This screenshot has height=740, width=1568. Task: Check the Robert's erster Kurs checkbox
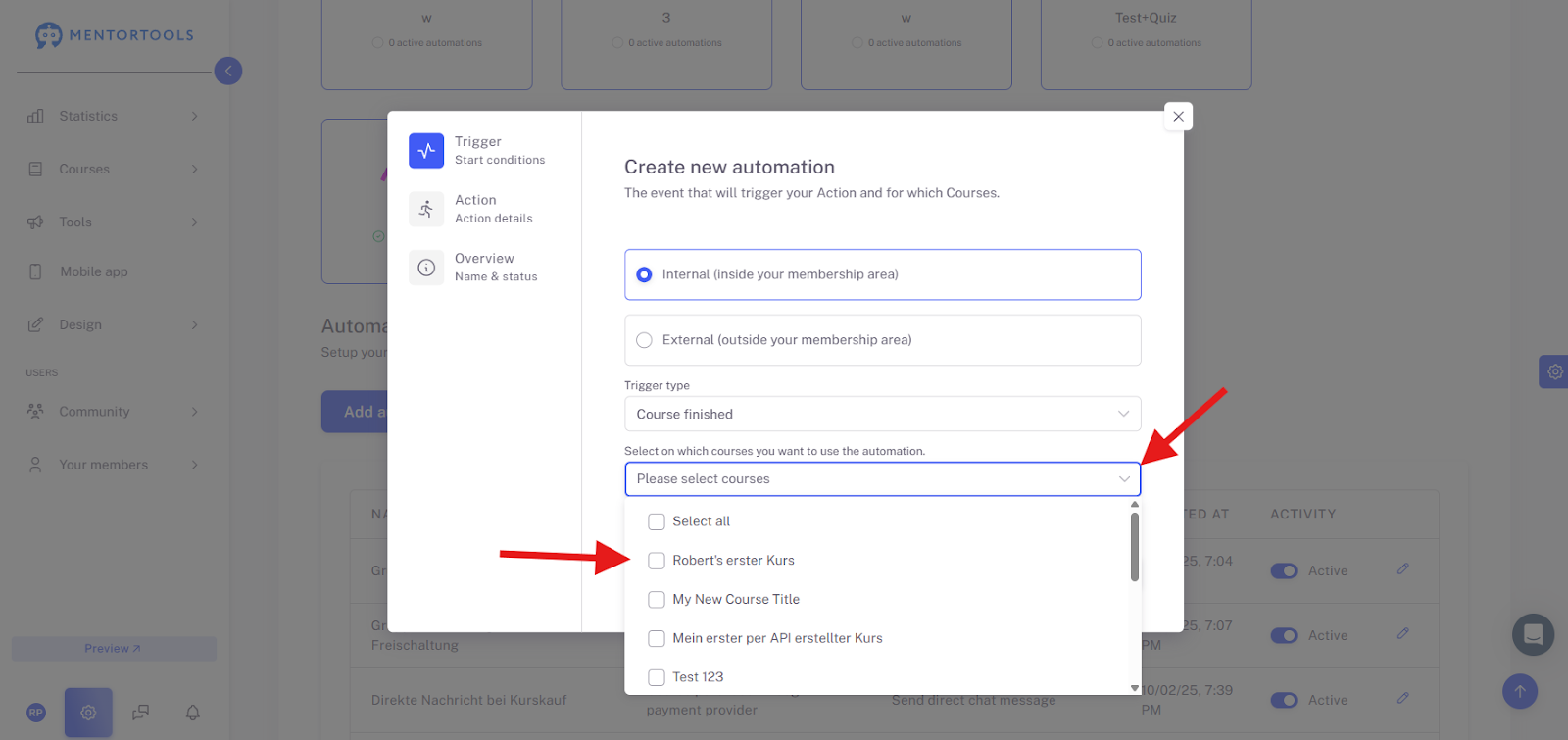coord(657,561)
